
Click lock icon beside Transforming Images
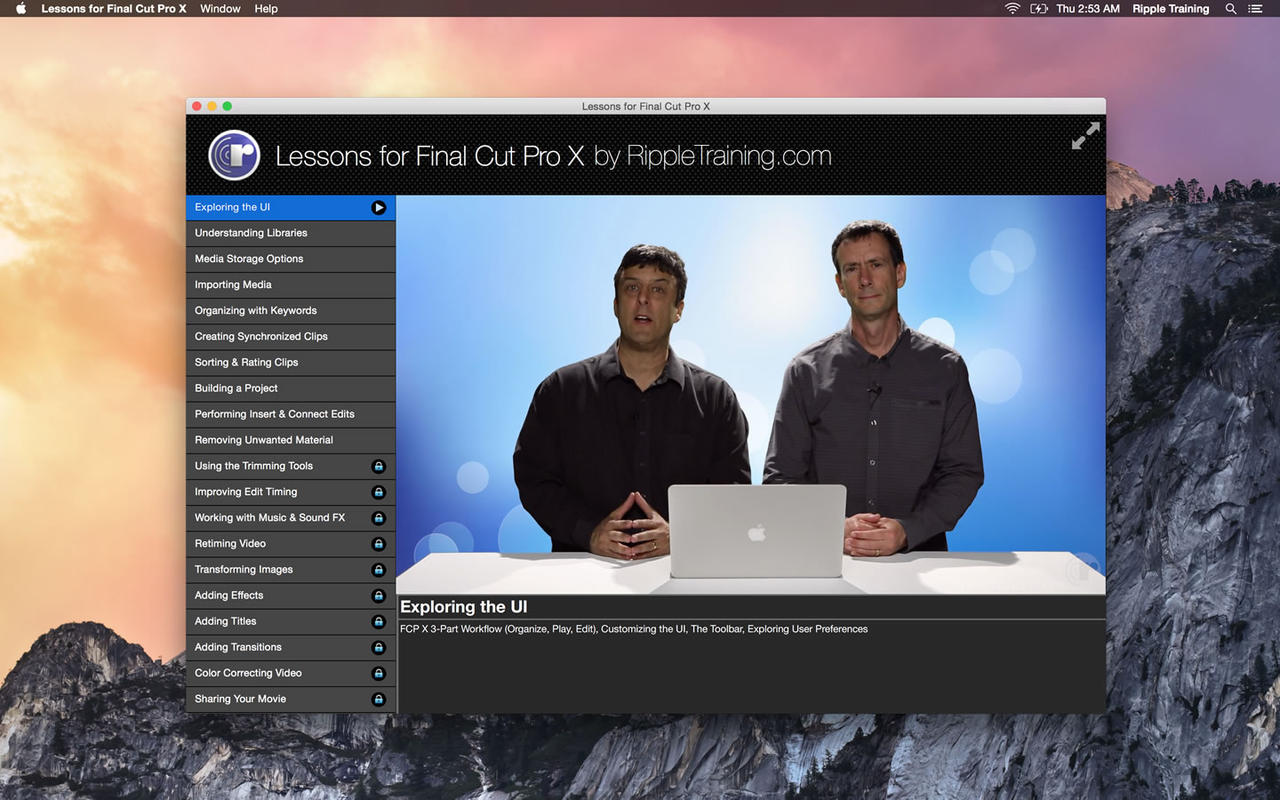click(x=378, y=570)
